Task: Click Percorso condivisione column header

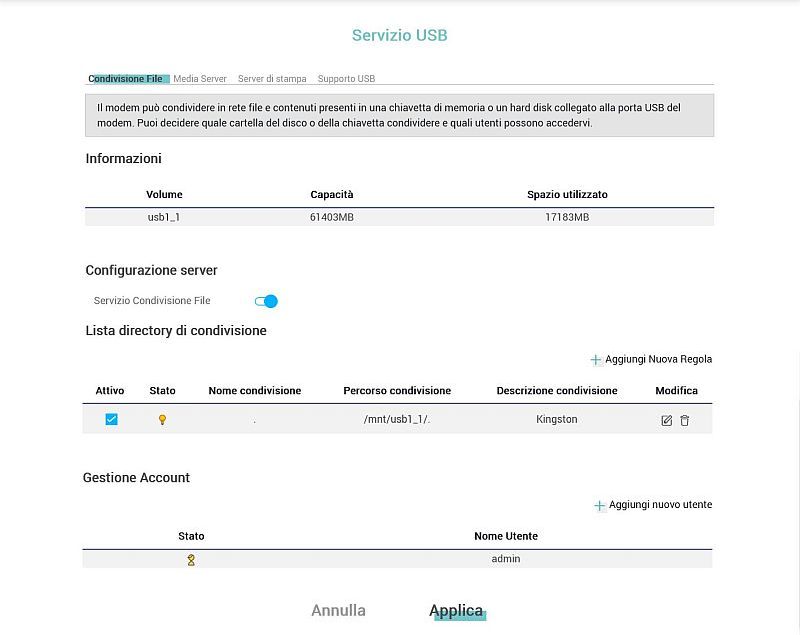Action: click(397, 391)
